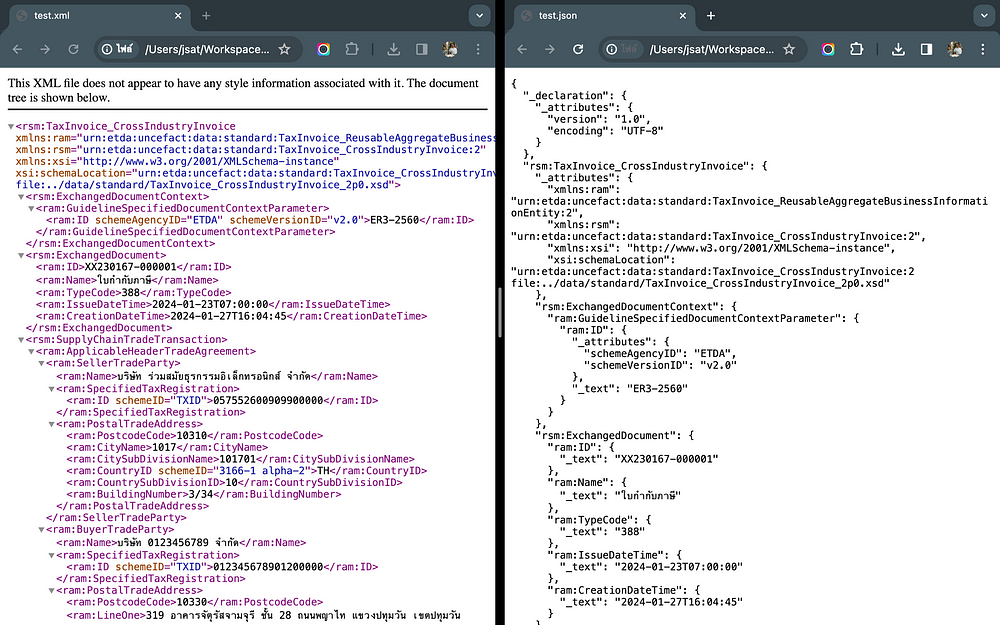The width and height of the screenshot is (1000, 625).
Task: Collapse the rsm:SupplyChainTradeTransaction node
Action: [21, 340]
